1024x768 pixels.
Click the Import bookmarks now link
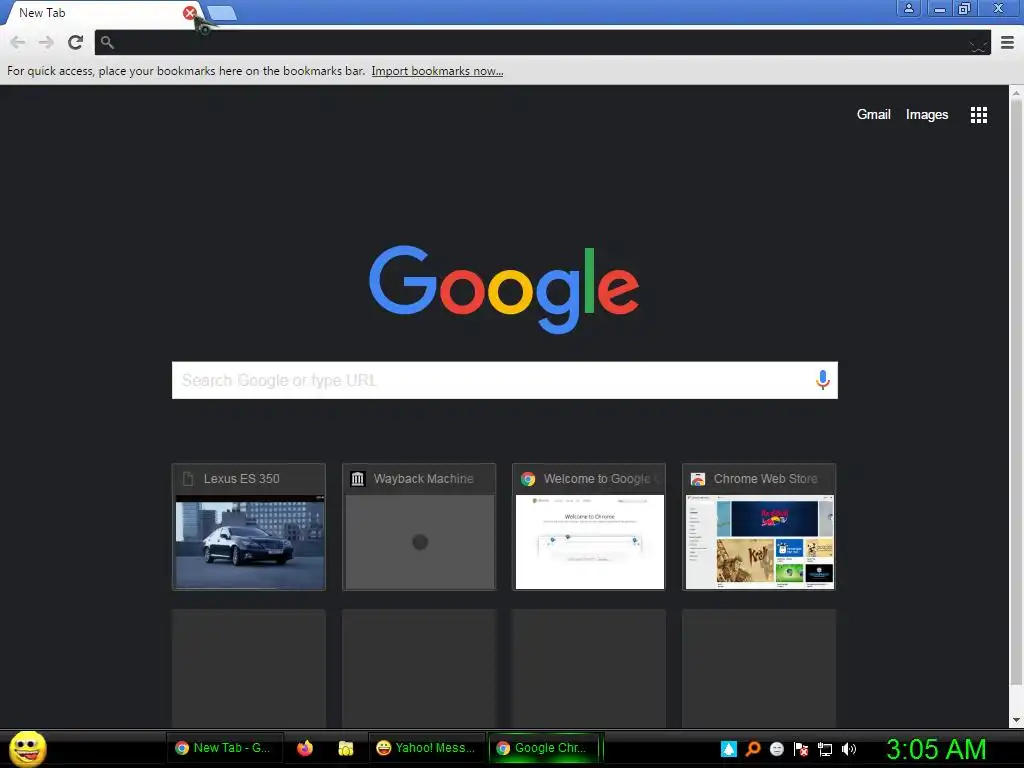point(437,71)
